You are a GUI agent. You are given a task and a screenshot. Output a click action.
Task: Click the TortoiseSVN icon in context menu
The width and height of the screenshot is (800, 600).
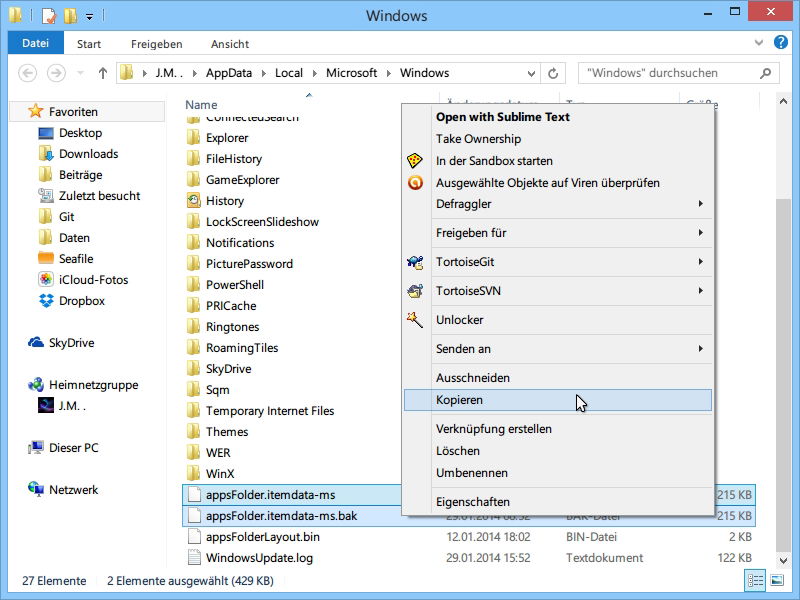(415, 291)
